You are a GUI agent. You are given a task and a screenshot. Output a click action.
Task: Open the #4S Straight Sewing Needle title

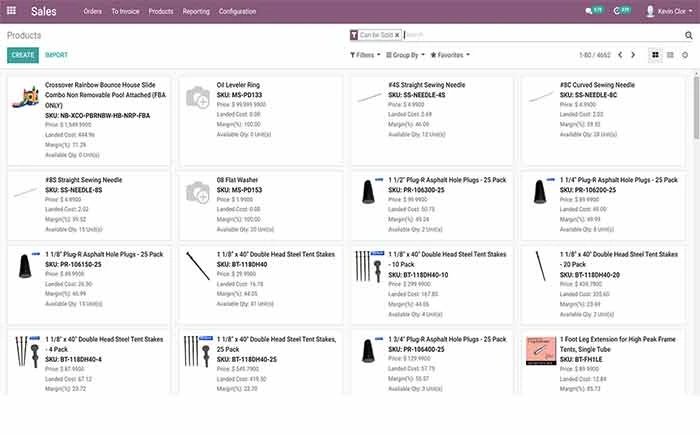coord(426,85)
